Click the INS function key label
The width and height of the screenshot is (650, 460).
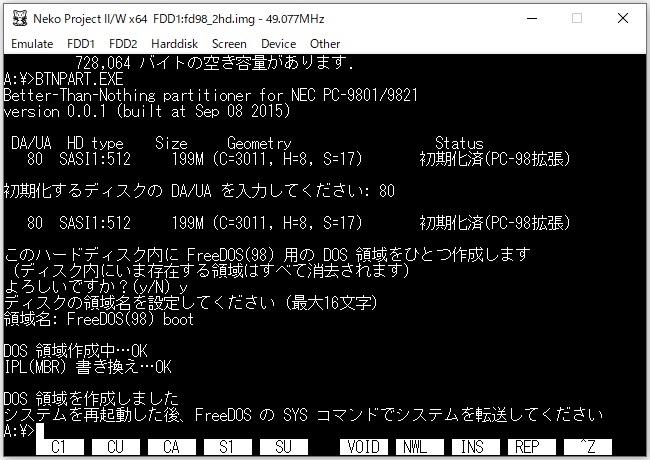475,447
